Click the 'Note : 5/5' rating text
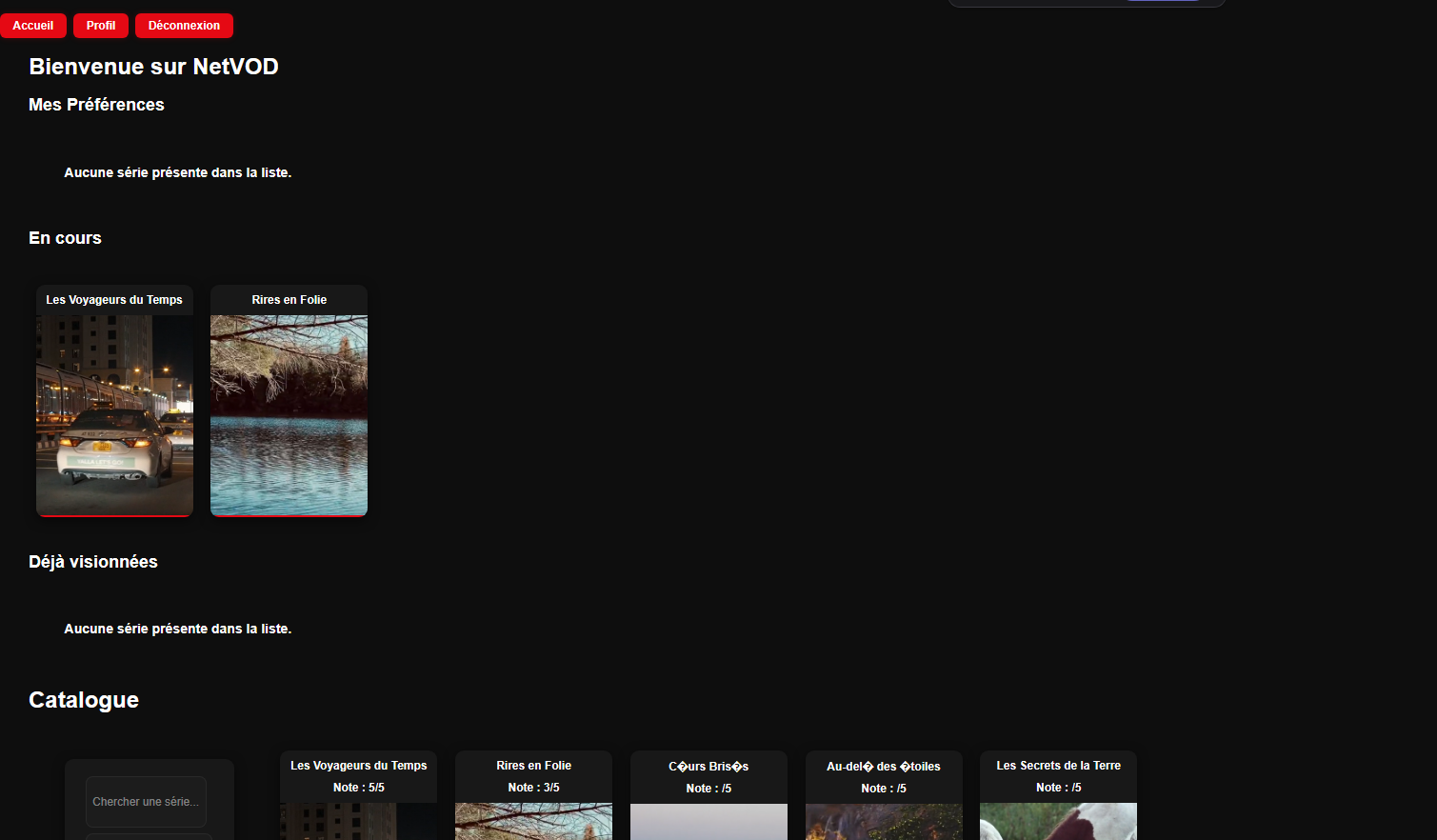1437x840 pixels. coord(358,788)
